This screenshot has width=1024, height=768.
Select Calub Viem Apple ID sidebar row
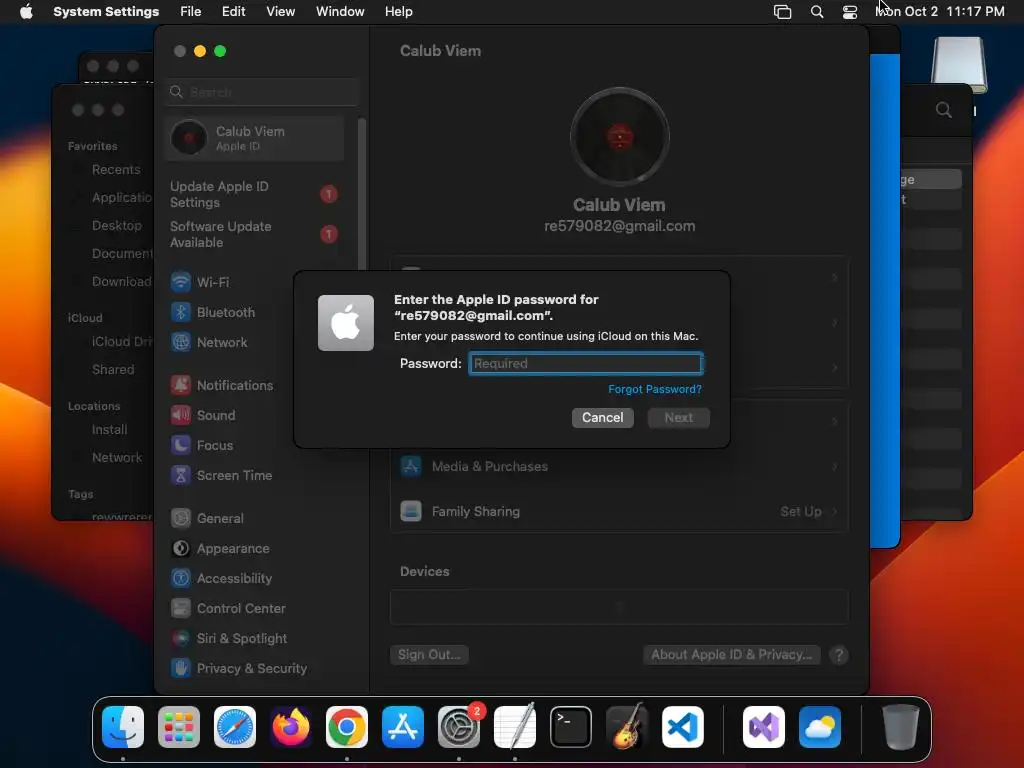coord(255,138)
